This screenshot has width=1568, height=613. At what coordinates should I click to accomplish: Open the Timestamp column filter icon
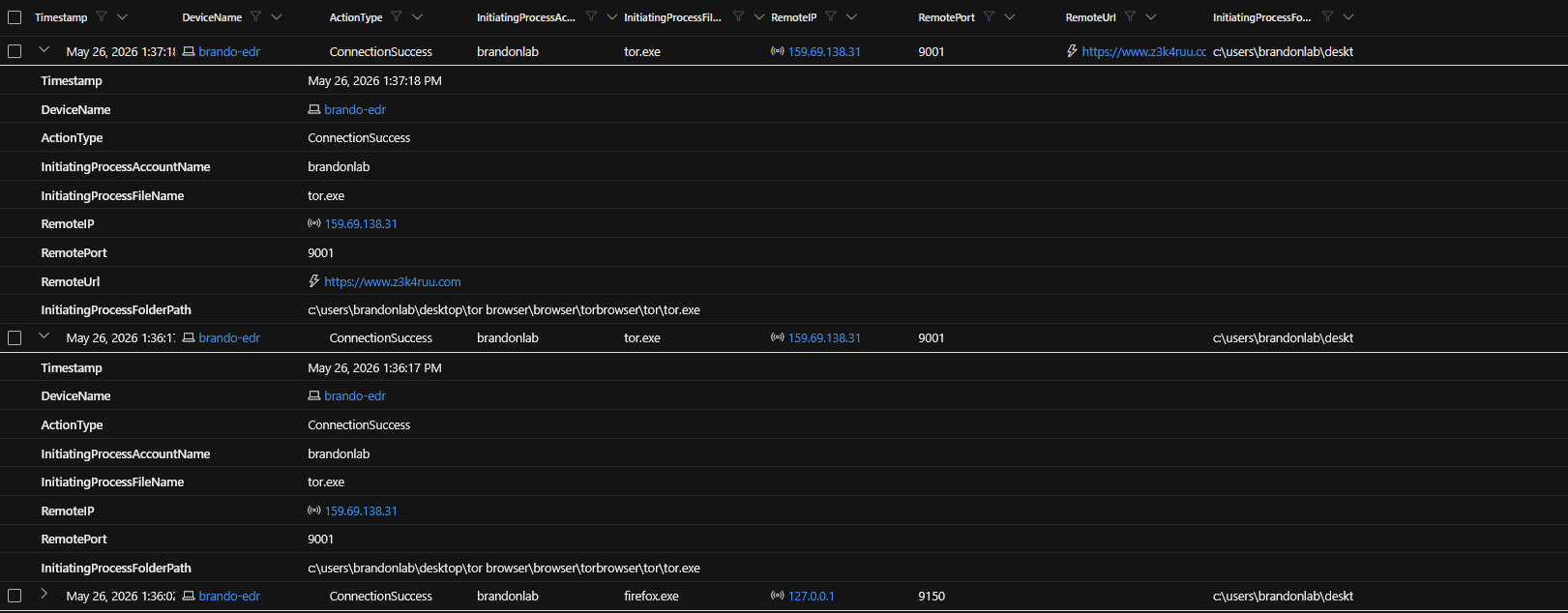(102, 16)
